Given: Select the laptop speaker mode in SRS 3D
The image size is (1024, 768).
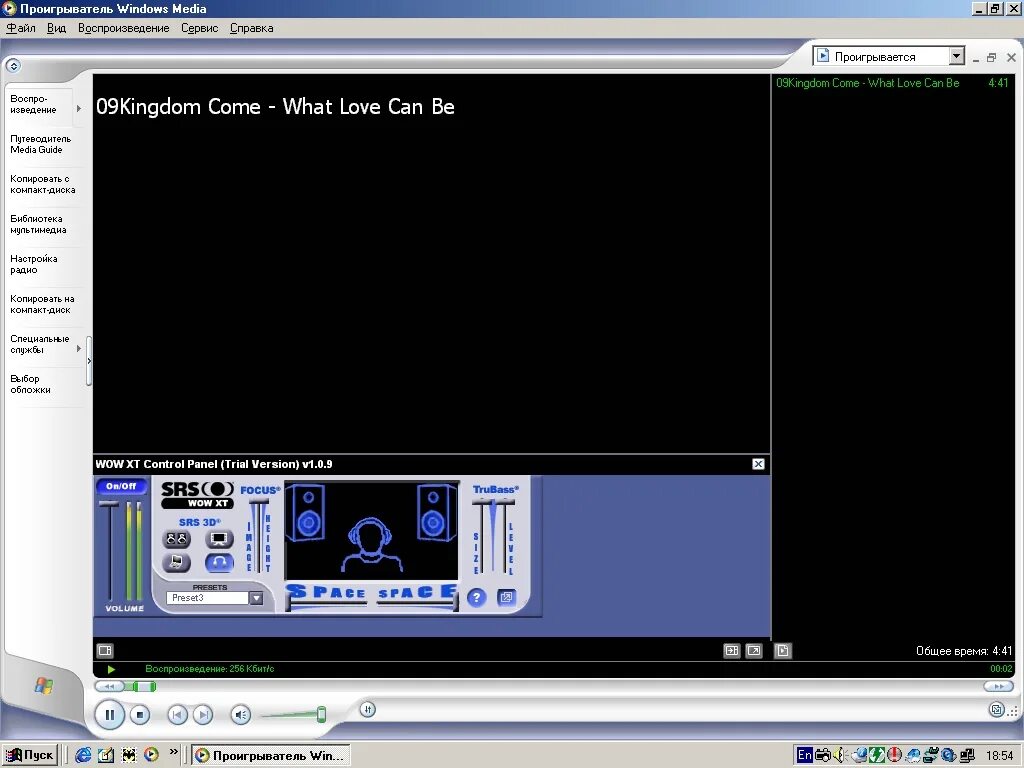Looking at the screenshot, I should click(x=176, y=562).
